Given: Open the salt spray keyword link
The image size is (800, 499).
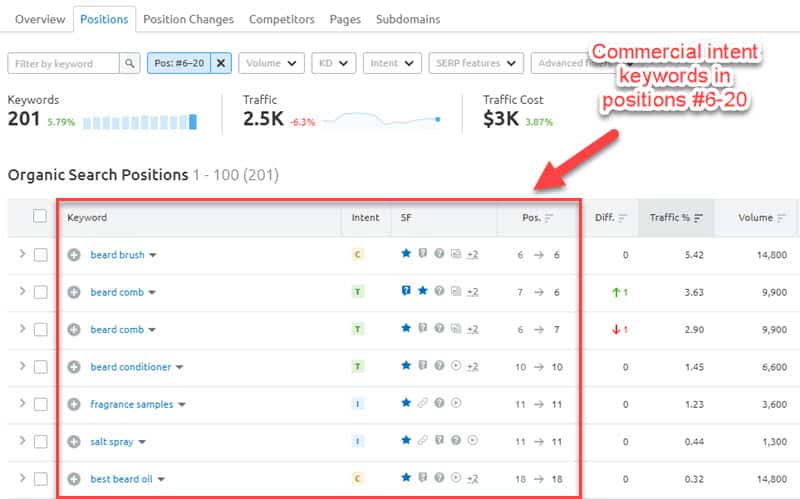Looking at the screenshot, I should [112, 442].
